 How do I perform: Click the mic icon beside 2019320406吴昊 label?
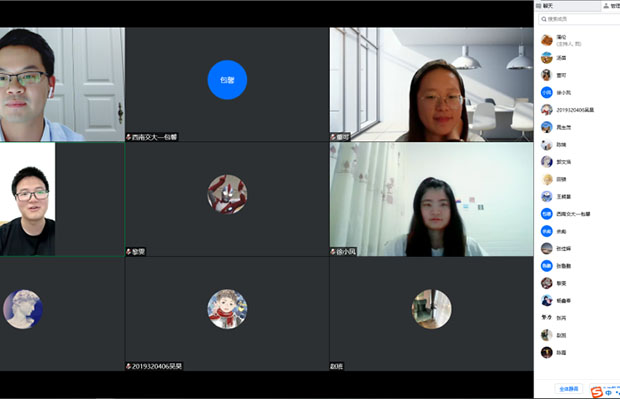[x=128, y=367]
